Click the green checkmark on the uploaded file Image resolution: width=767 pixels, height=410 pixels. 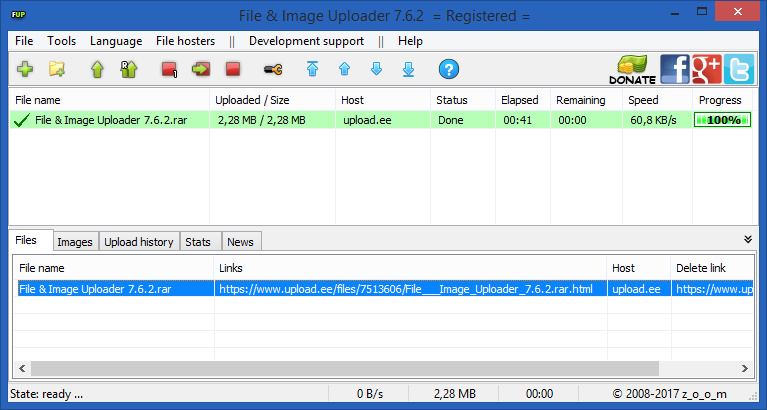coord(22,120)
